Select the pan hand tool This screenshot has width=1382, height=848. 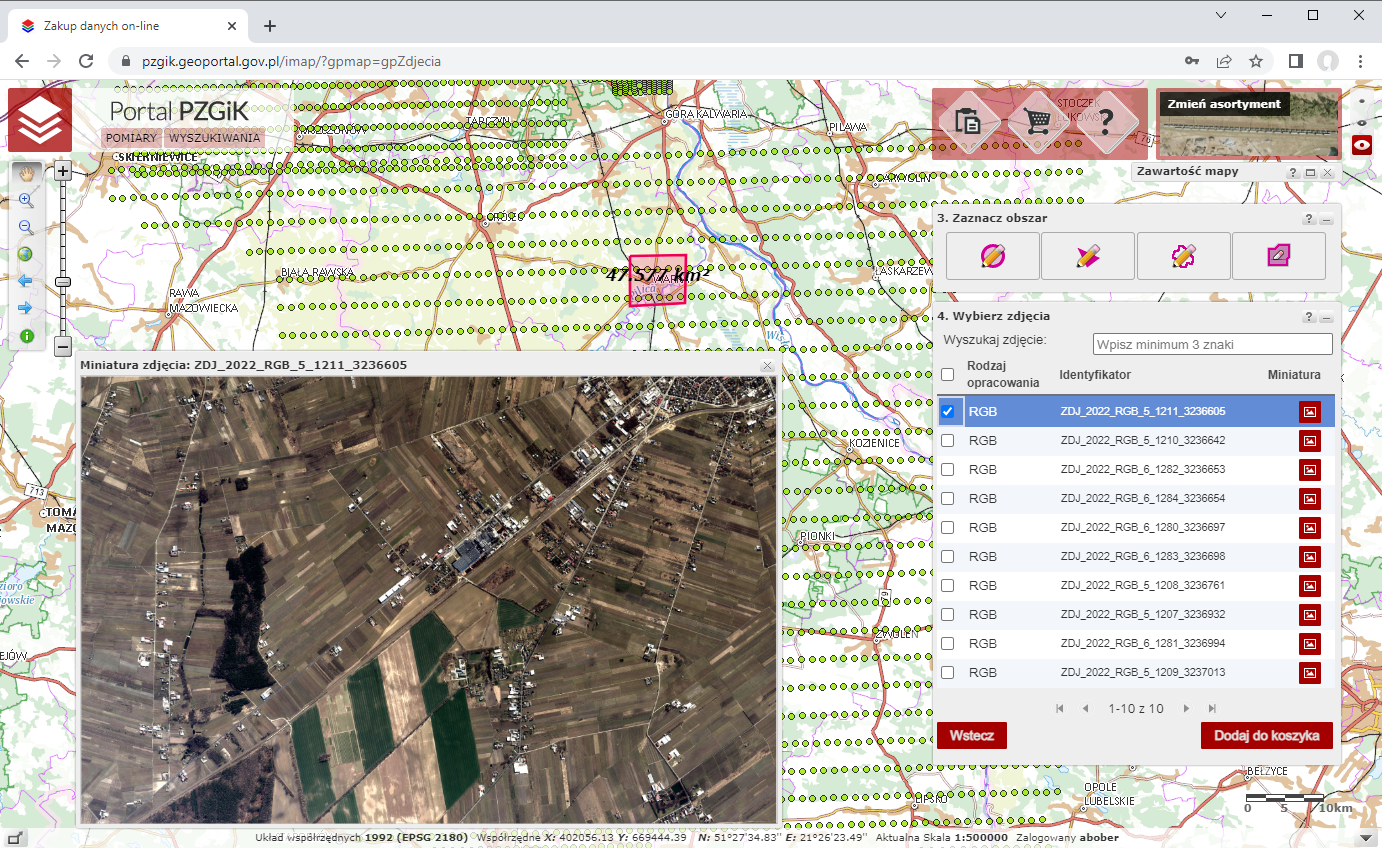pyautogui.click(x=27, y=172)
